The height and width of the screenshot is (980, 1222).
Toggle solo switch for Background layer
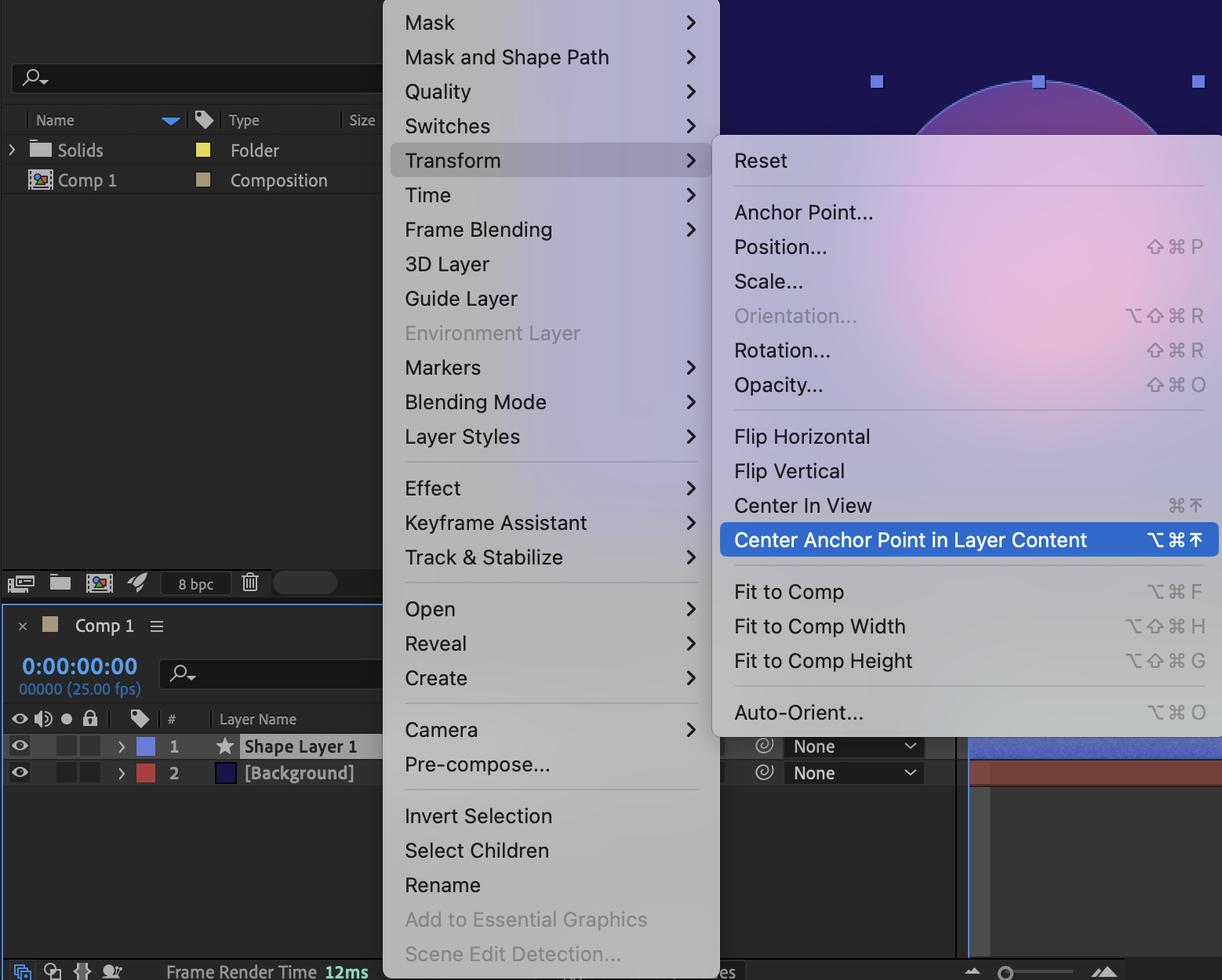(67, 772)
